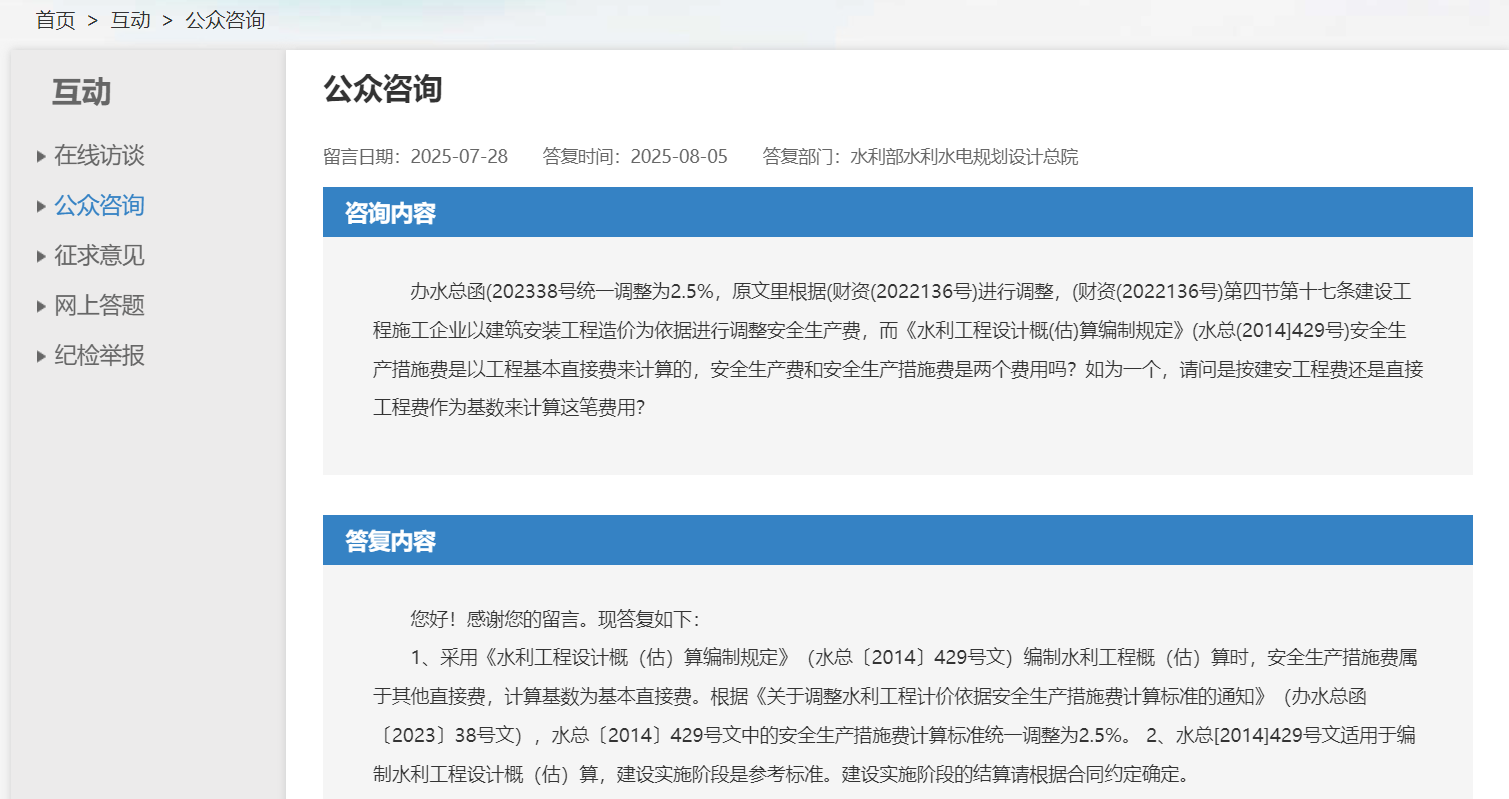Click the 留言日期 2025-07-28 text
The image size is (1509, 799).
pos(415,157)
